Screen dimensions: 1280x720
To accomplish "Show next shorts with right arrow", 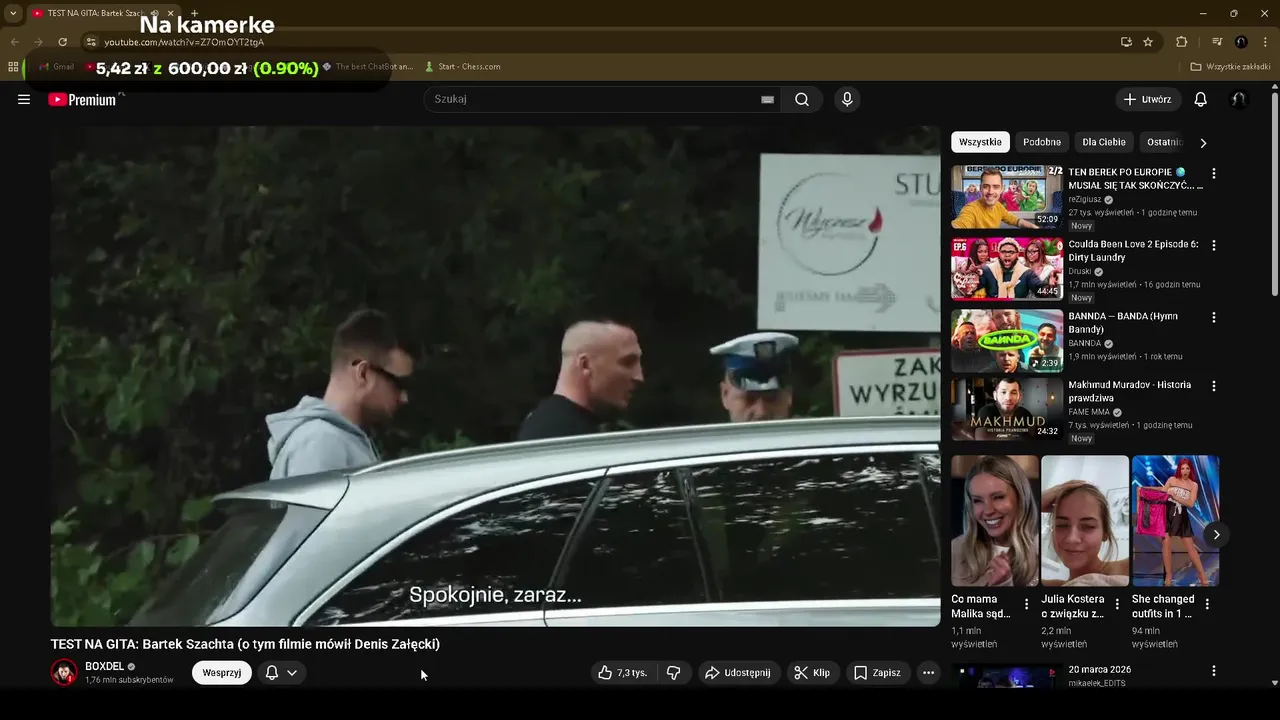I will pos(1216,535).
